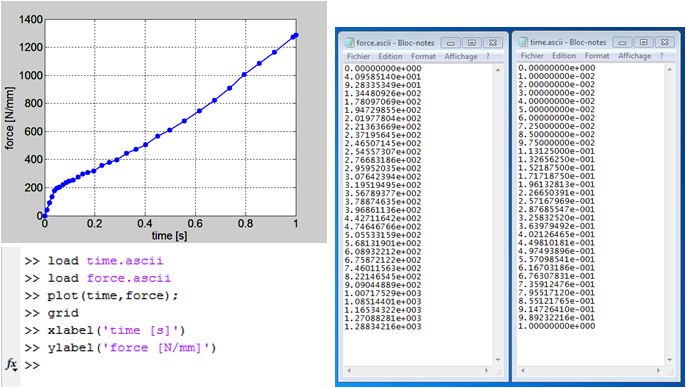Close the time.ascii Notepad window

click(665, 42)
